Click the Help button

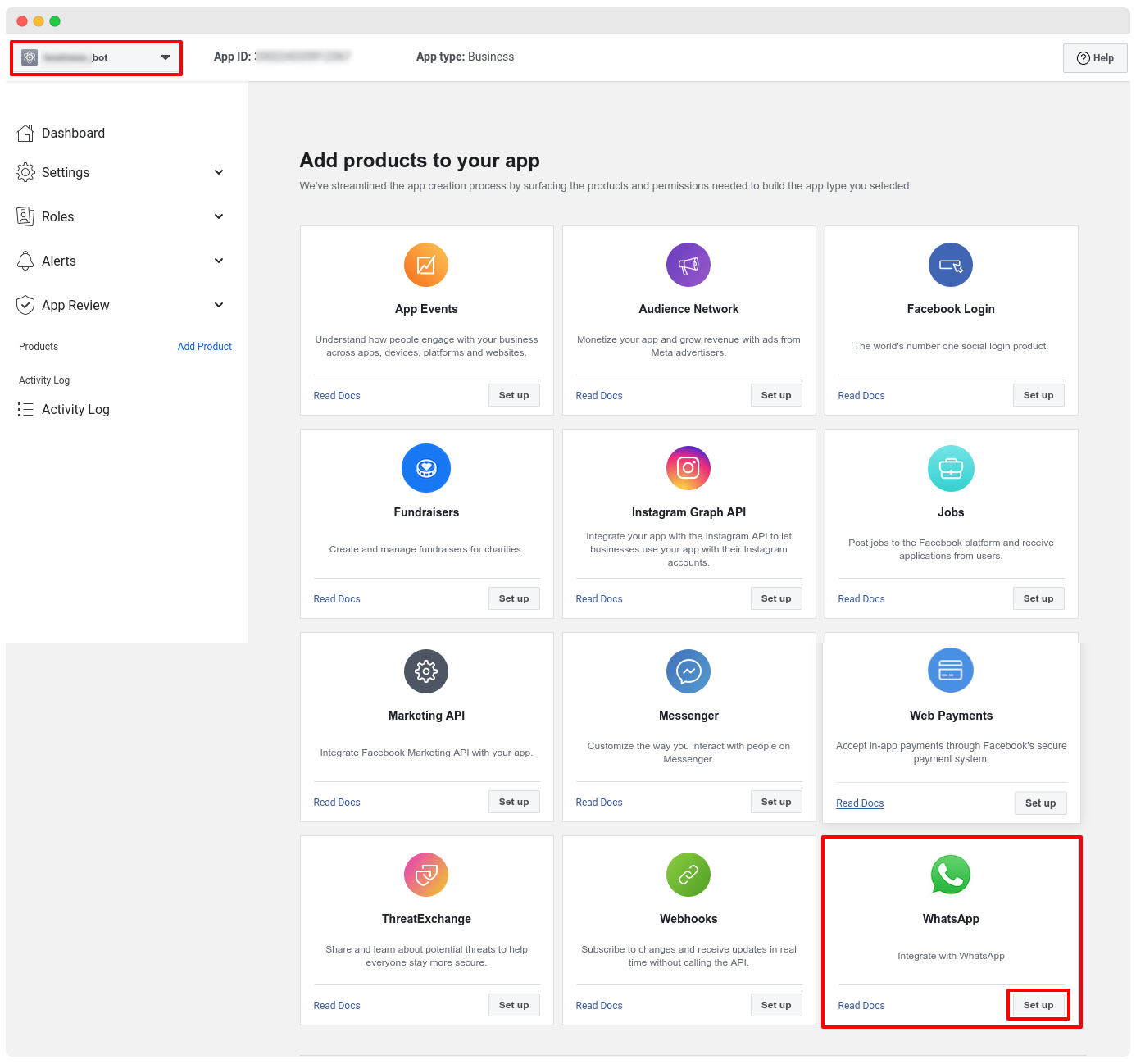1095,58
